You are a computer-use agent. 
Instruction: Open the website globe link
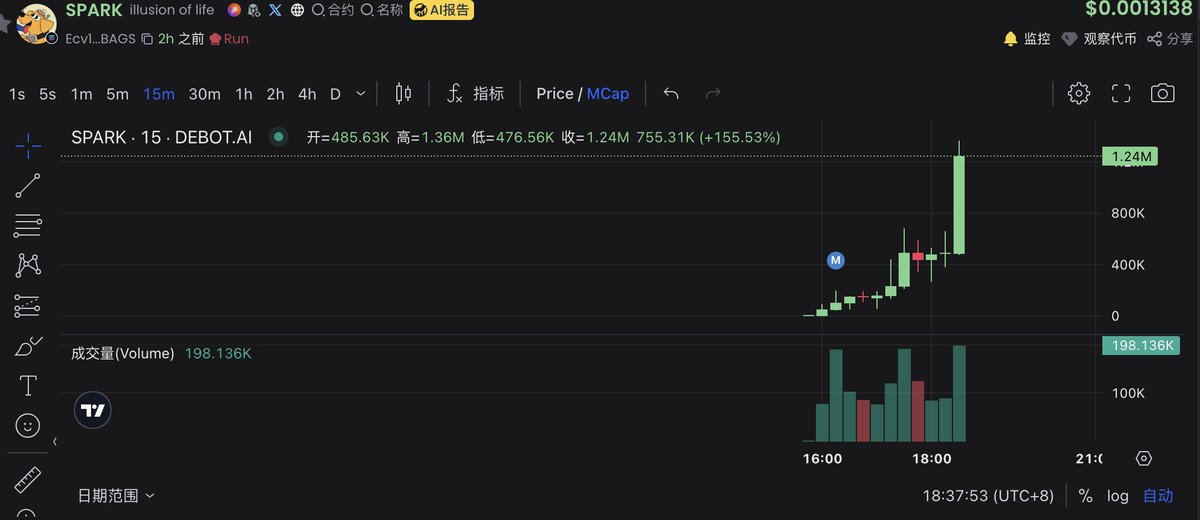(298, 10)
